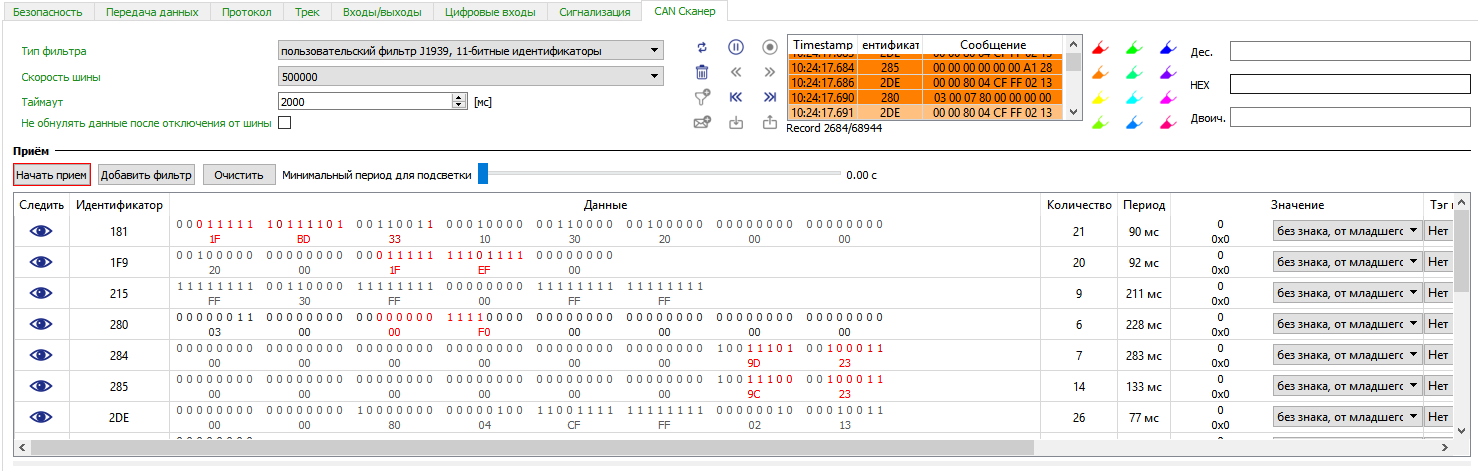Switch to the 'Протокол' tab

(x=246, y=12)
